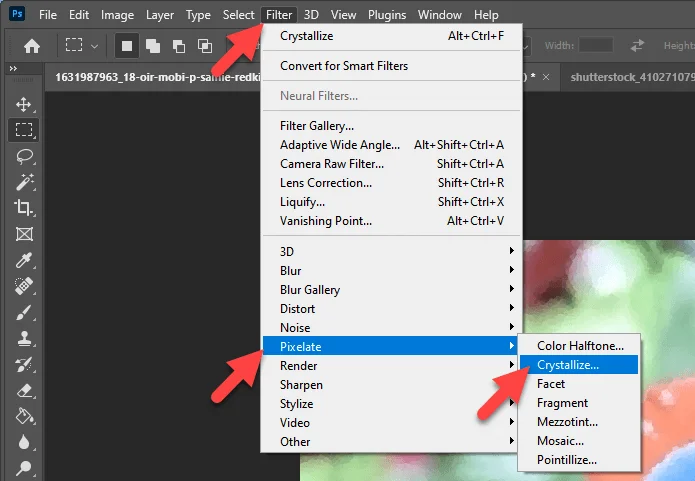Open the Help menu
Screen dimensions: 695x481
(486, 15)
